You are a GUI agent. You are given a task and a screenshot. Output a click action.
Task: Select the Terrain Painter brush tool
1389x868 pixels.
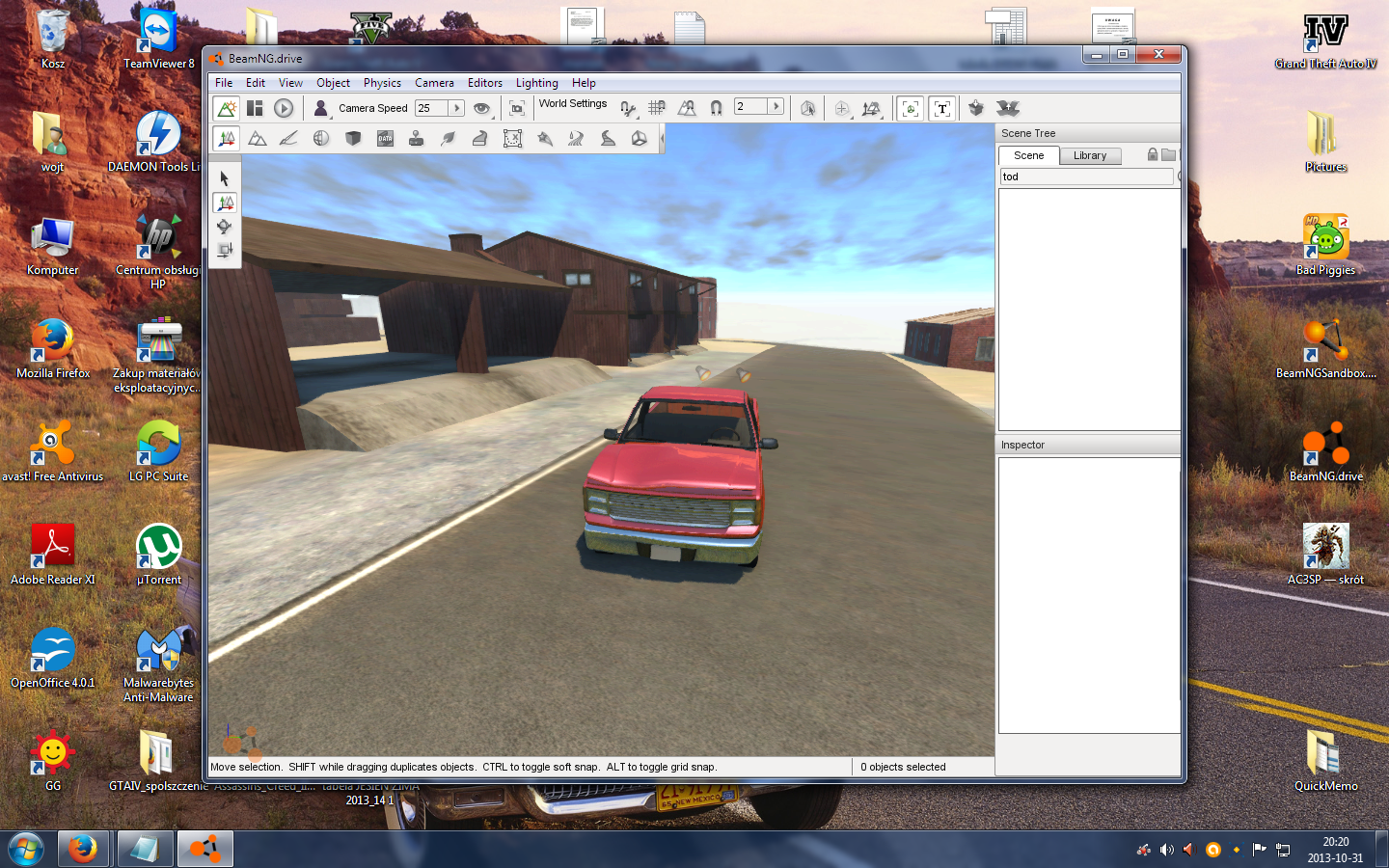click(x=288, y=139)
